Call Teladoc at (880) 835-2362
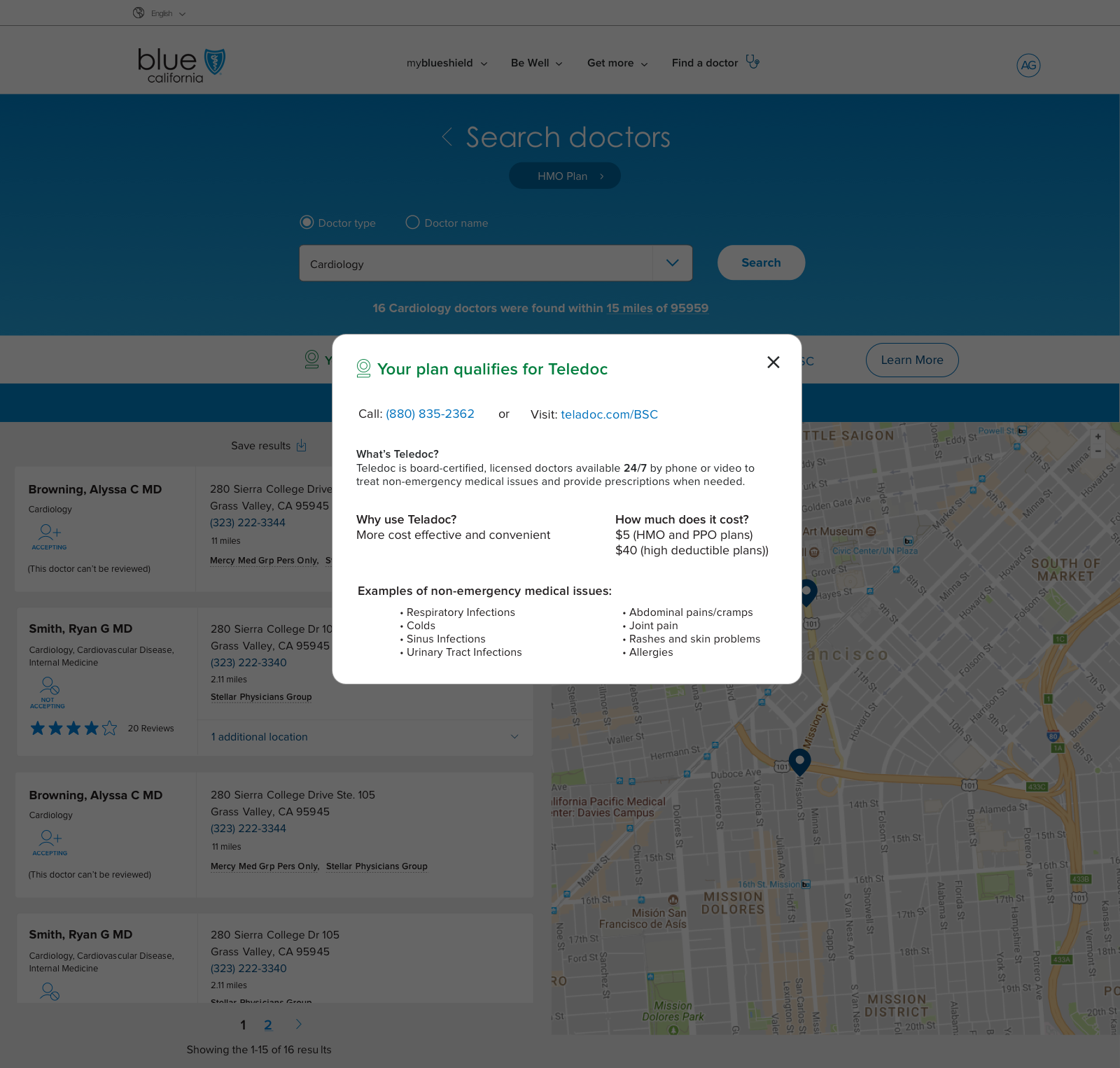The width and height of the screenshot is (1120, 1068). (x=430, y=414)
